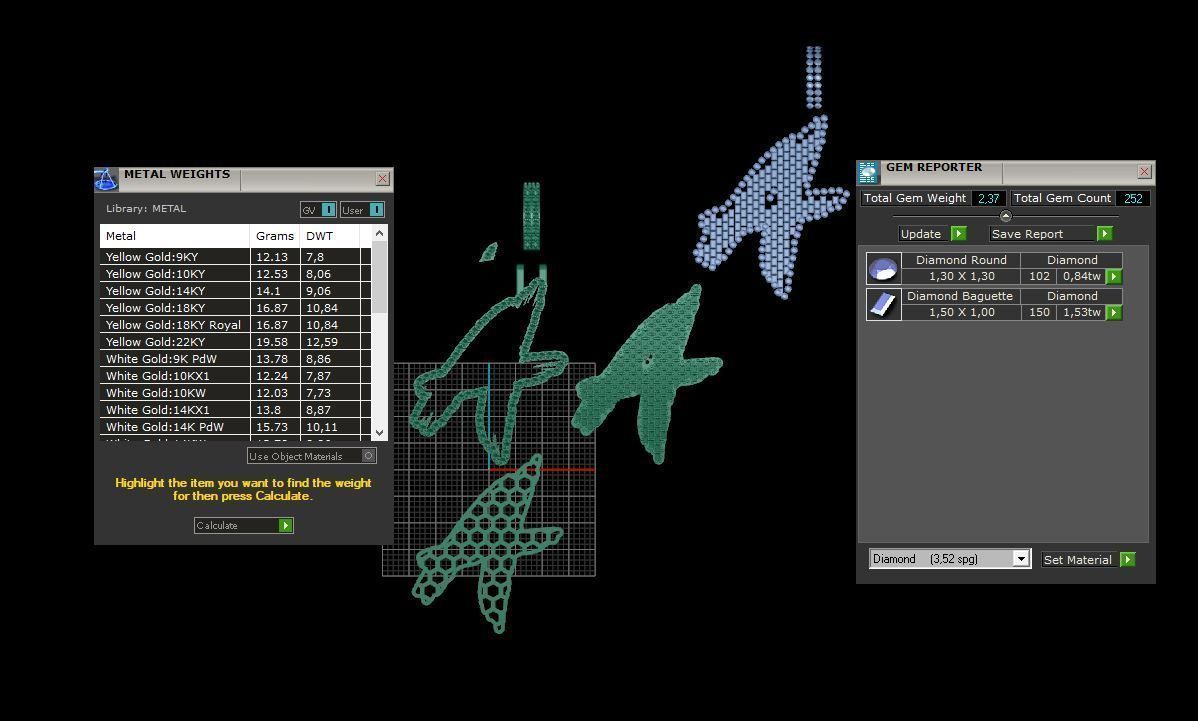Select Yellow Gold:14KY row

tap(235, 291)
